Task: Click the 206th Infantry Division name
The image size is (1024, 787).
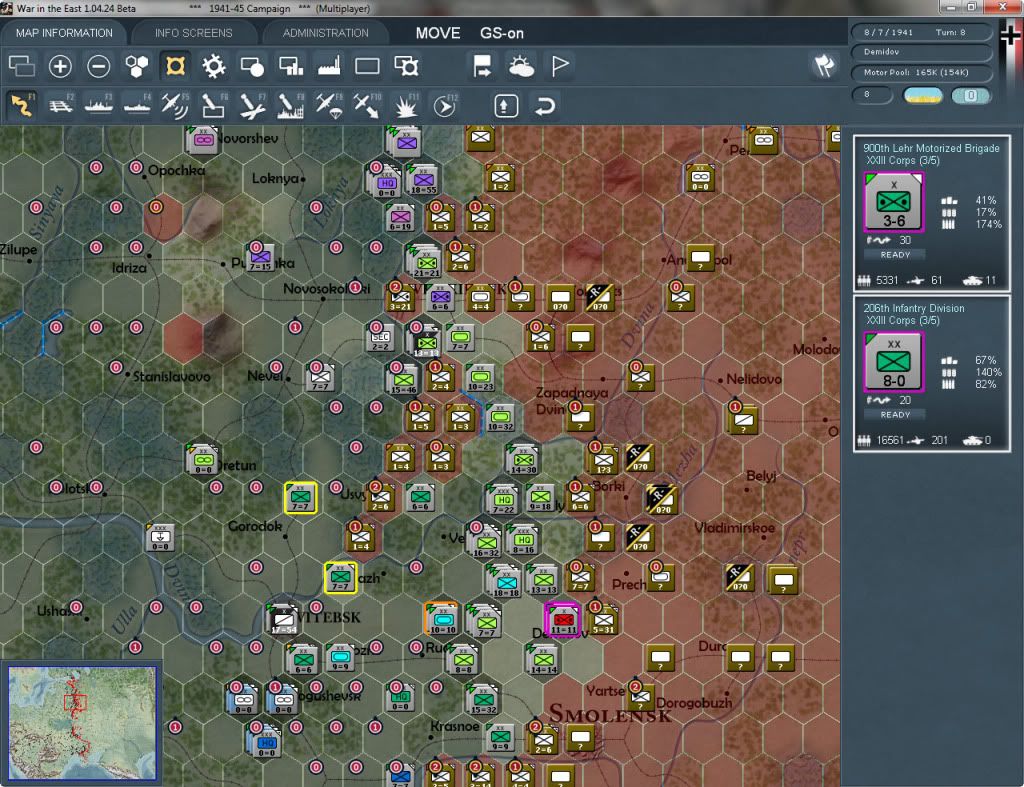Action: pos(914,308)
